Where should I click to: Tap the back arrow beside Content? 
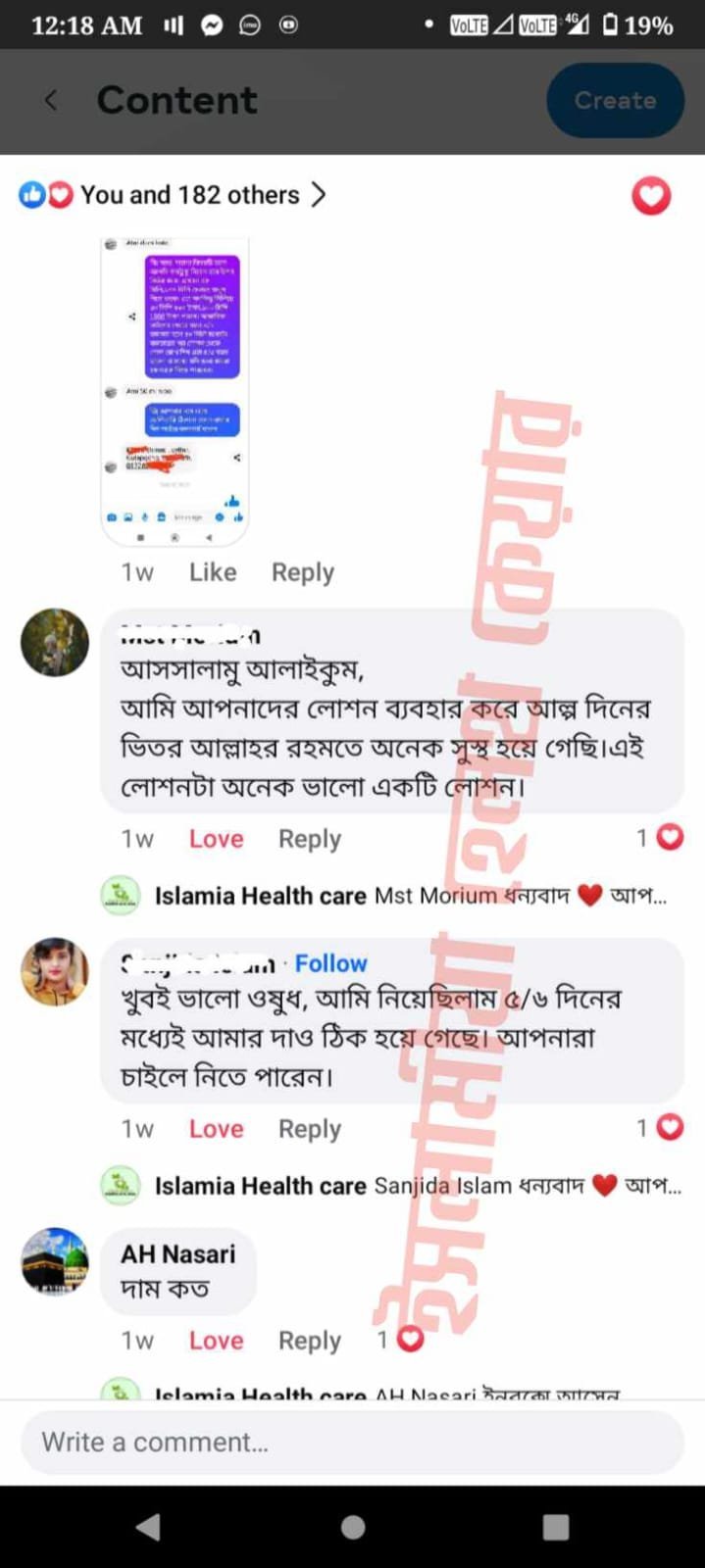[51, 100]
